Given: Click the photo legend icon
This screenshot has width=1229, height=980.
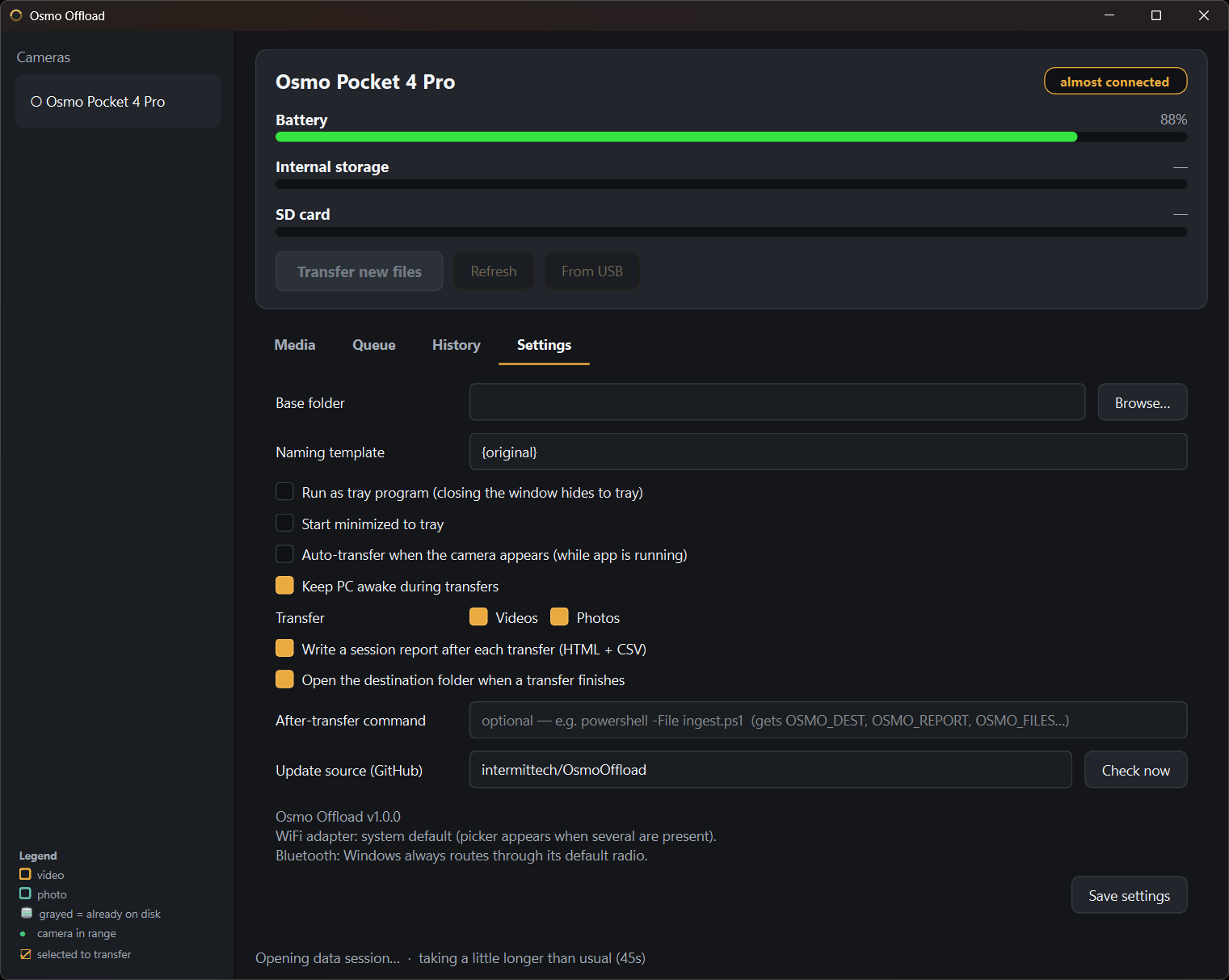Looking at the screenshot, I should [x=25, y=894].
